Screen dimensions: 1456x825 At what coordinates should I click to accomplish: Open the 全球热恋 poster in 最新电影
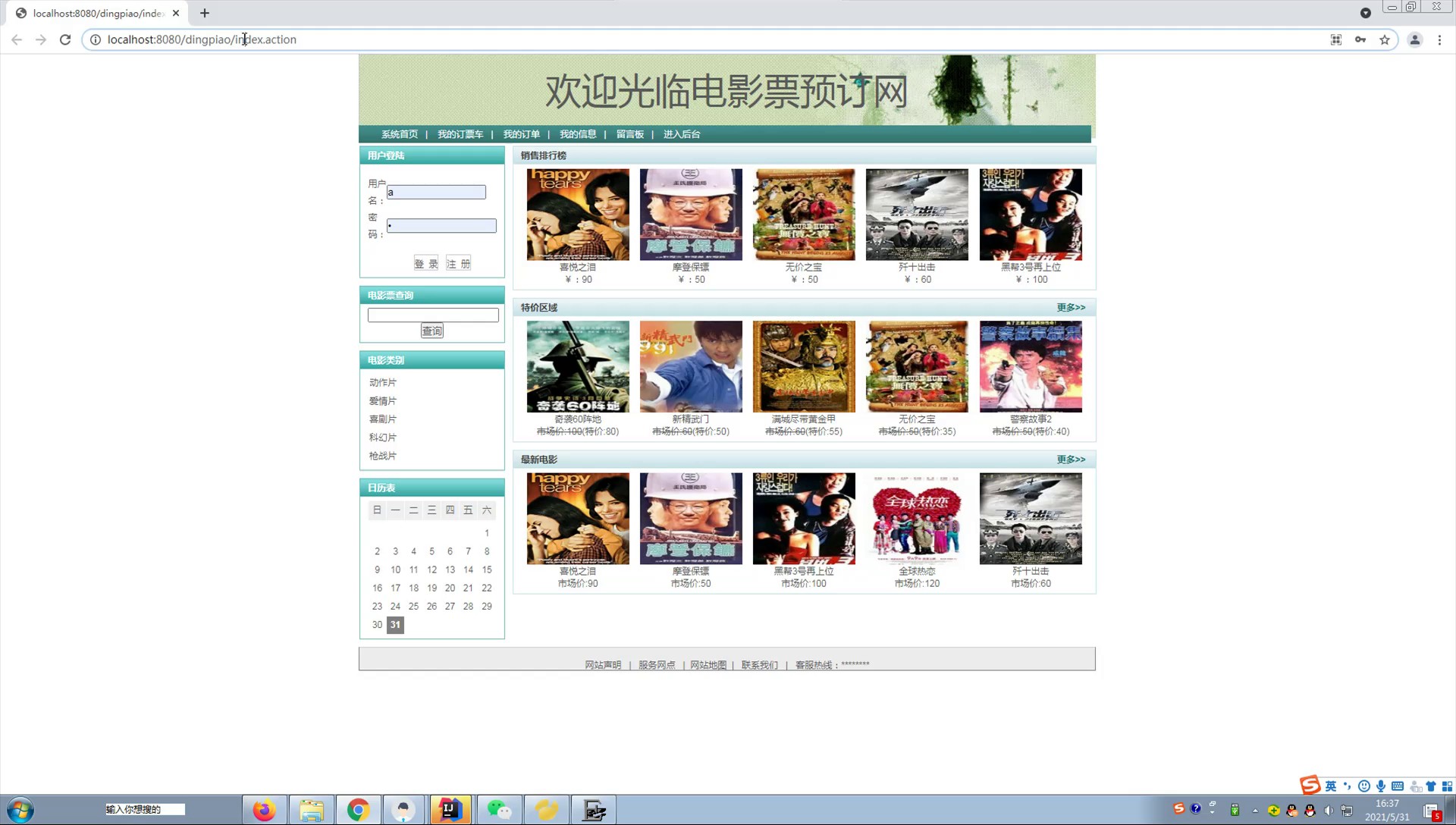click(x=917, y=519)
